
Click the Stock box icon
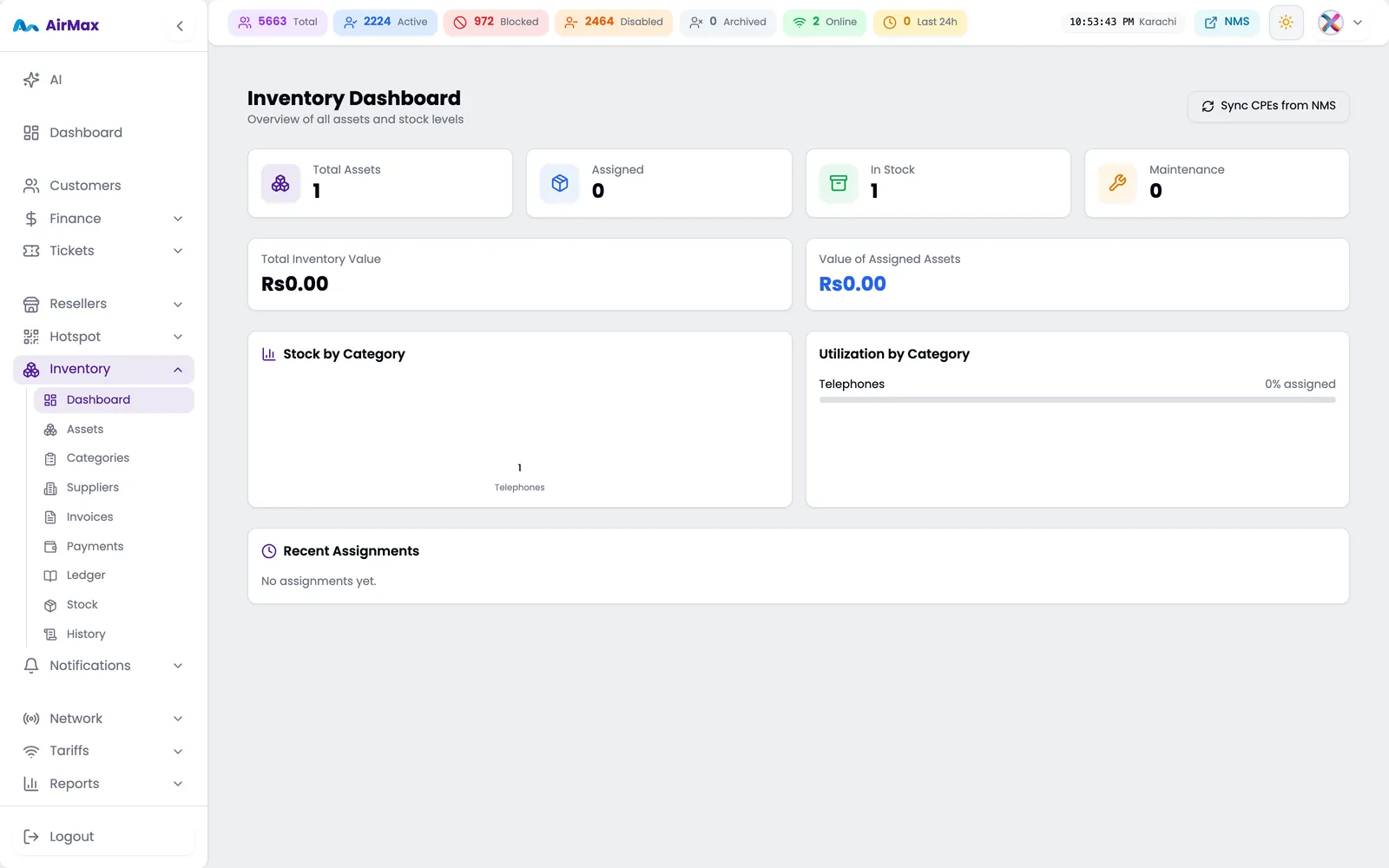(50, 605)
